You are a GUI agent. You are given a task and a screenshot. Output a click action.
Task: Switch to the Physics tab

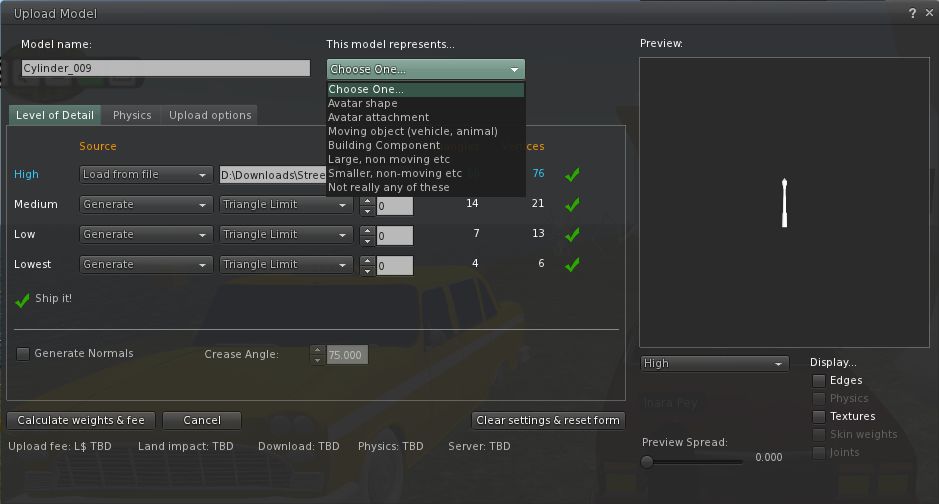[x=132, y=115]
